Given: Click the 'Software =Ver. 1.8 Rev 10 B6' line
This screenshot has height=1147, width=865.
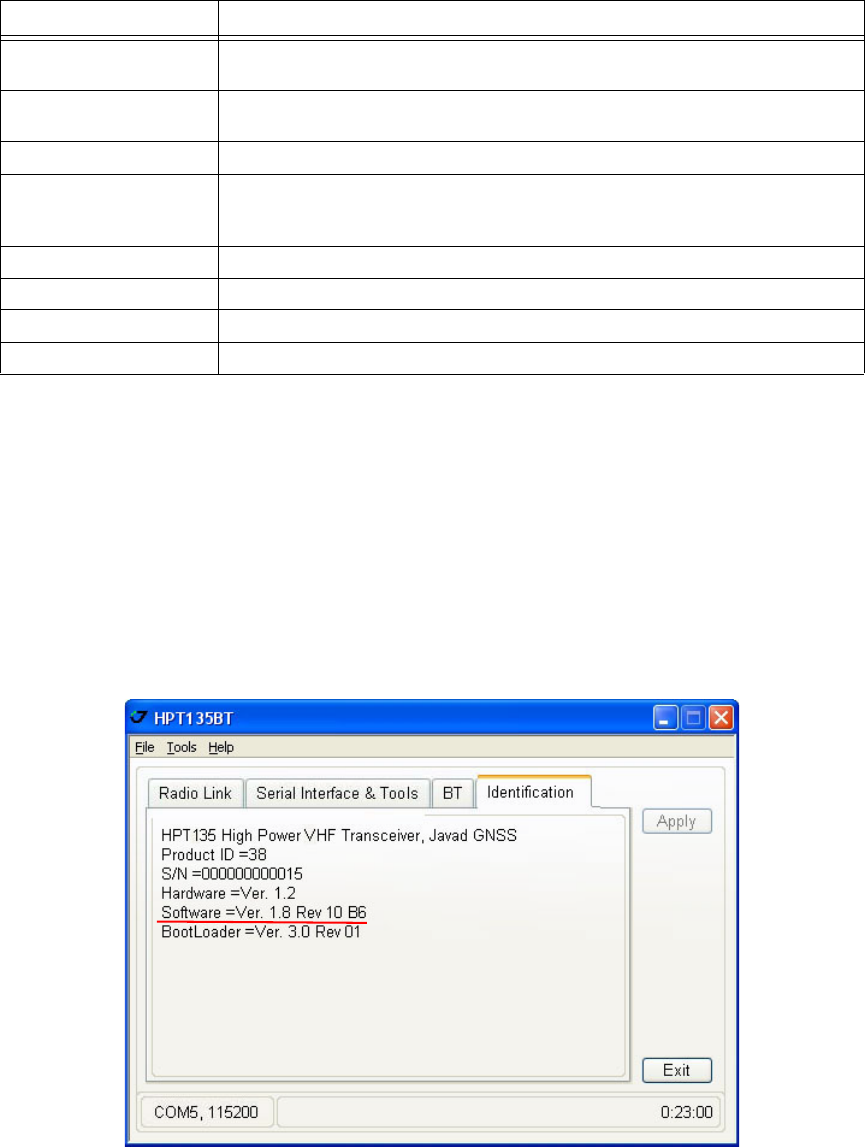Looking at the screenshot, I should point(263,912).
